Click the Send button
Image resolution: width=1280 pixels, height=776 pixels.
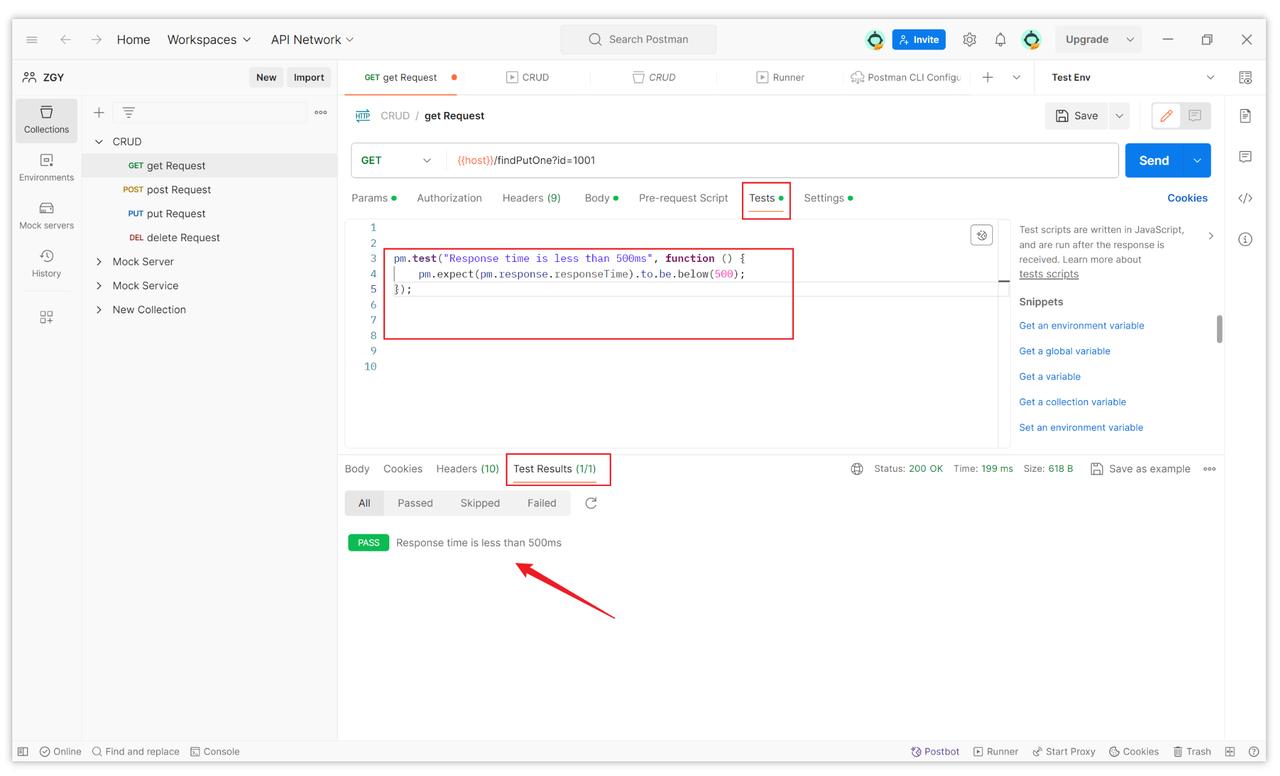[x=1154, y=160]
